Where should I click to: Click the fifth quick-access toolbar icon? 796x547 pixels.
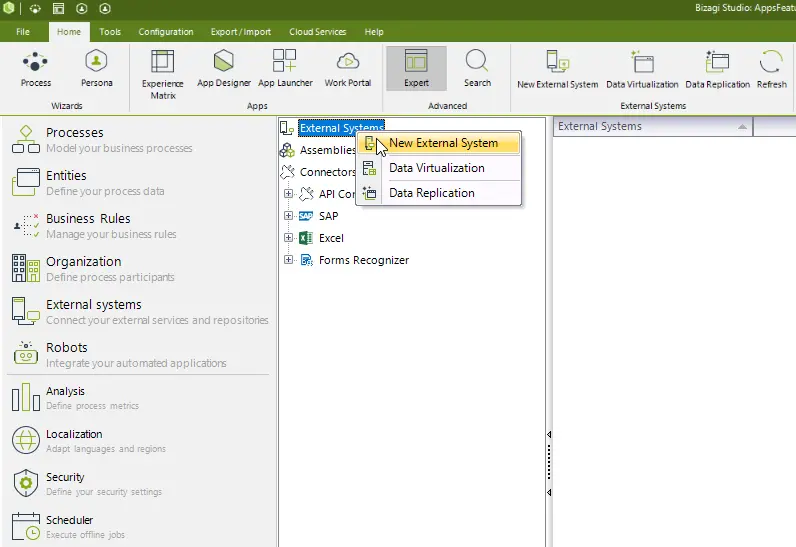105,9
